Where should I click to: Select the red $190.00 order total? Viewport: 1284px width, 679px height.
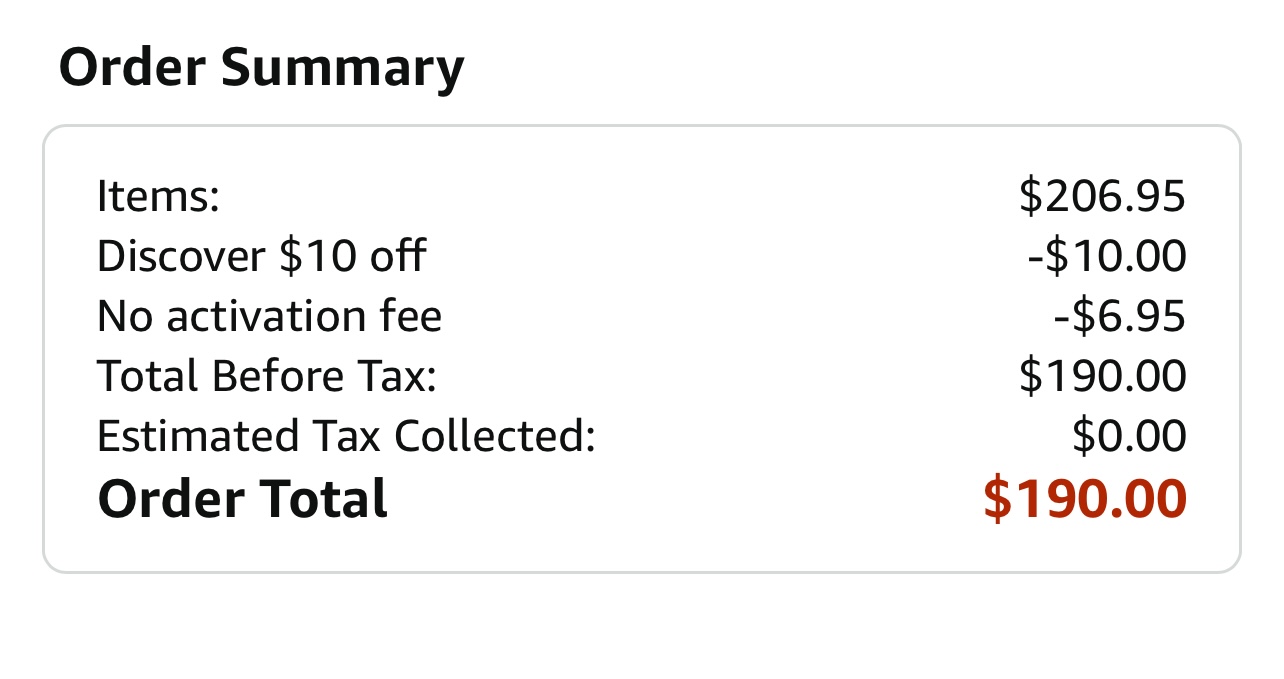click(1085, 498)
